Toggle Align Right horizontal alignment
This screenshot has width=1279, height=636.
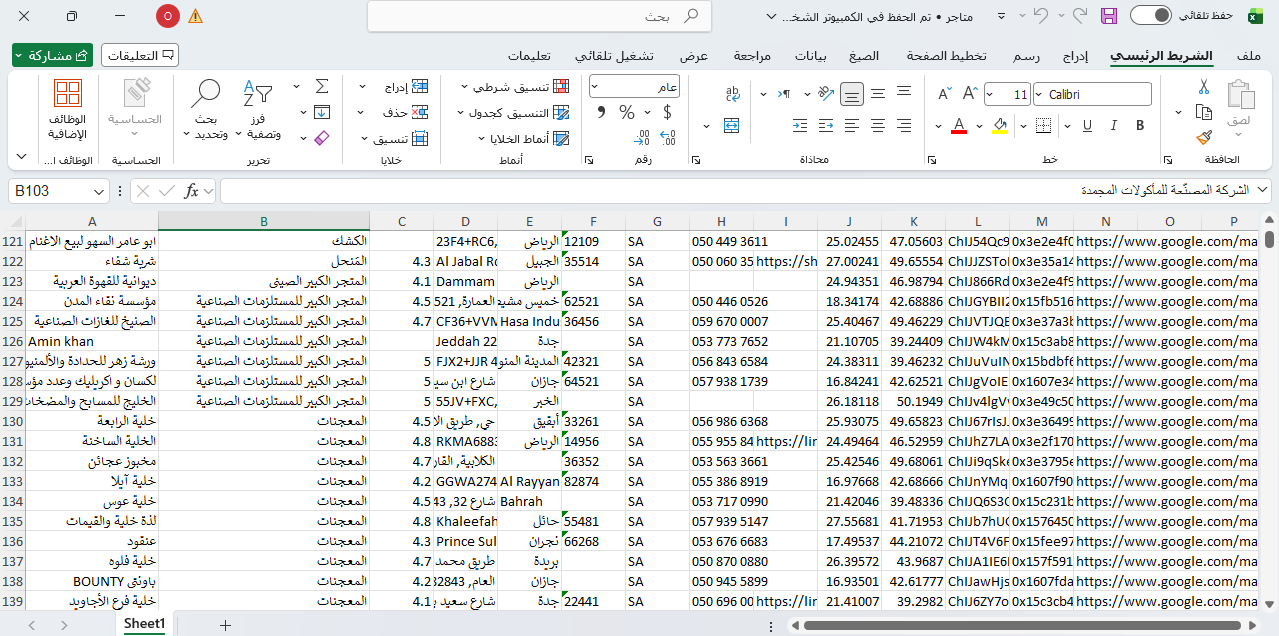pyautogui.click(x=904, y=125)
